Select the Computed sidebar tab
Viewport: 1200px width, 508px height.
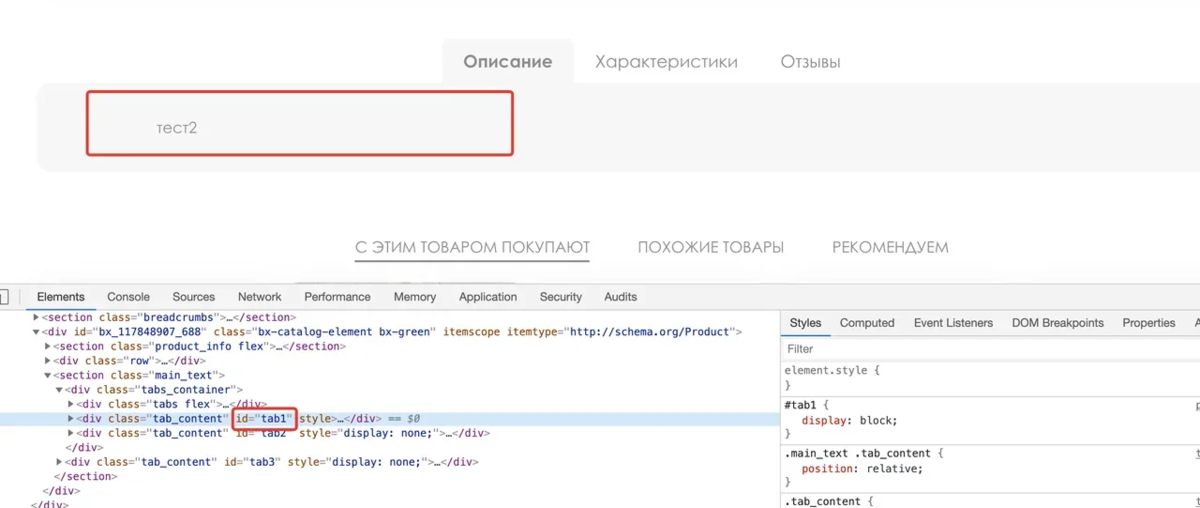pos(867,323)
